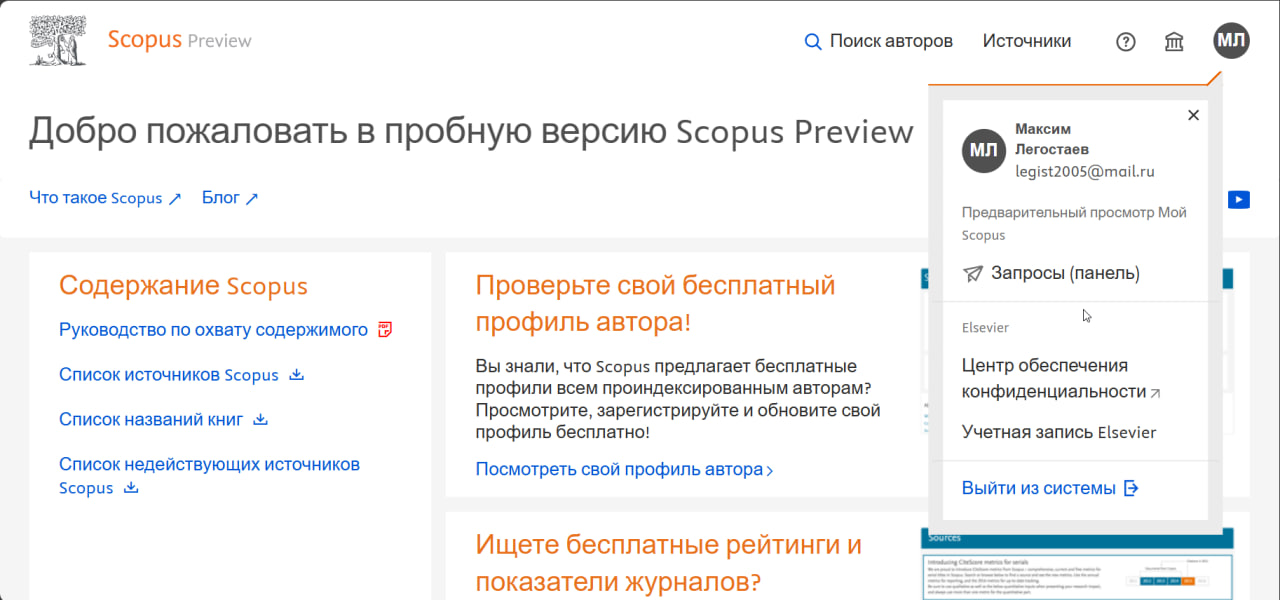Click the magnifier icon for author search
This screenshot has height=600, width=1280.
813,41
